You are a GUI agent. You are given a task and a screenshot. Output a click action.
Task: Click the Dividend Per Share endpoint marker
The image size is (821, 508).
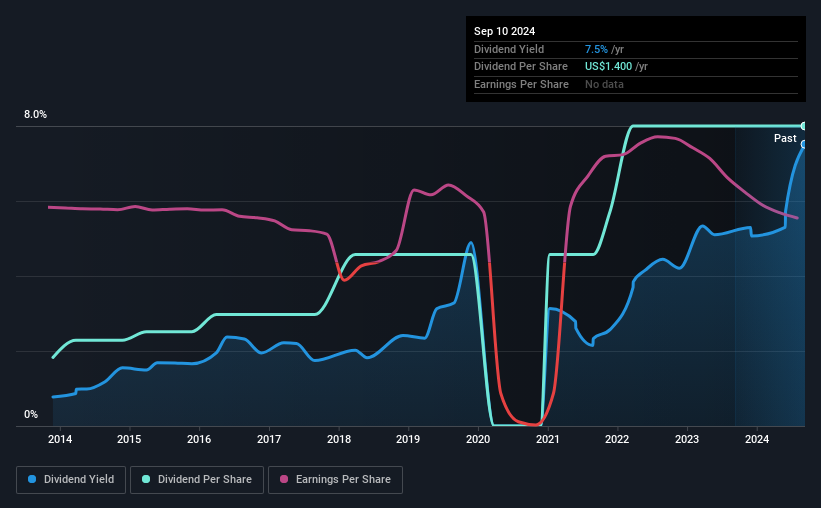tap(804, 126)
